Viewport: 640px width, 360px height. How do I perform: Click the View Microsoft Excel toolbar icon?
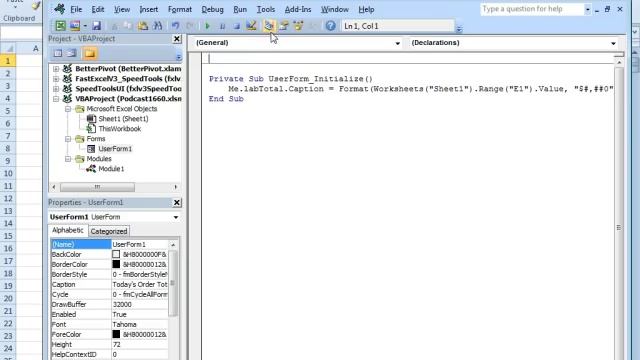(x=60, y=26)
